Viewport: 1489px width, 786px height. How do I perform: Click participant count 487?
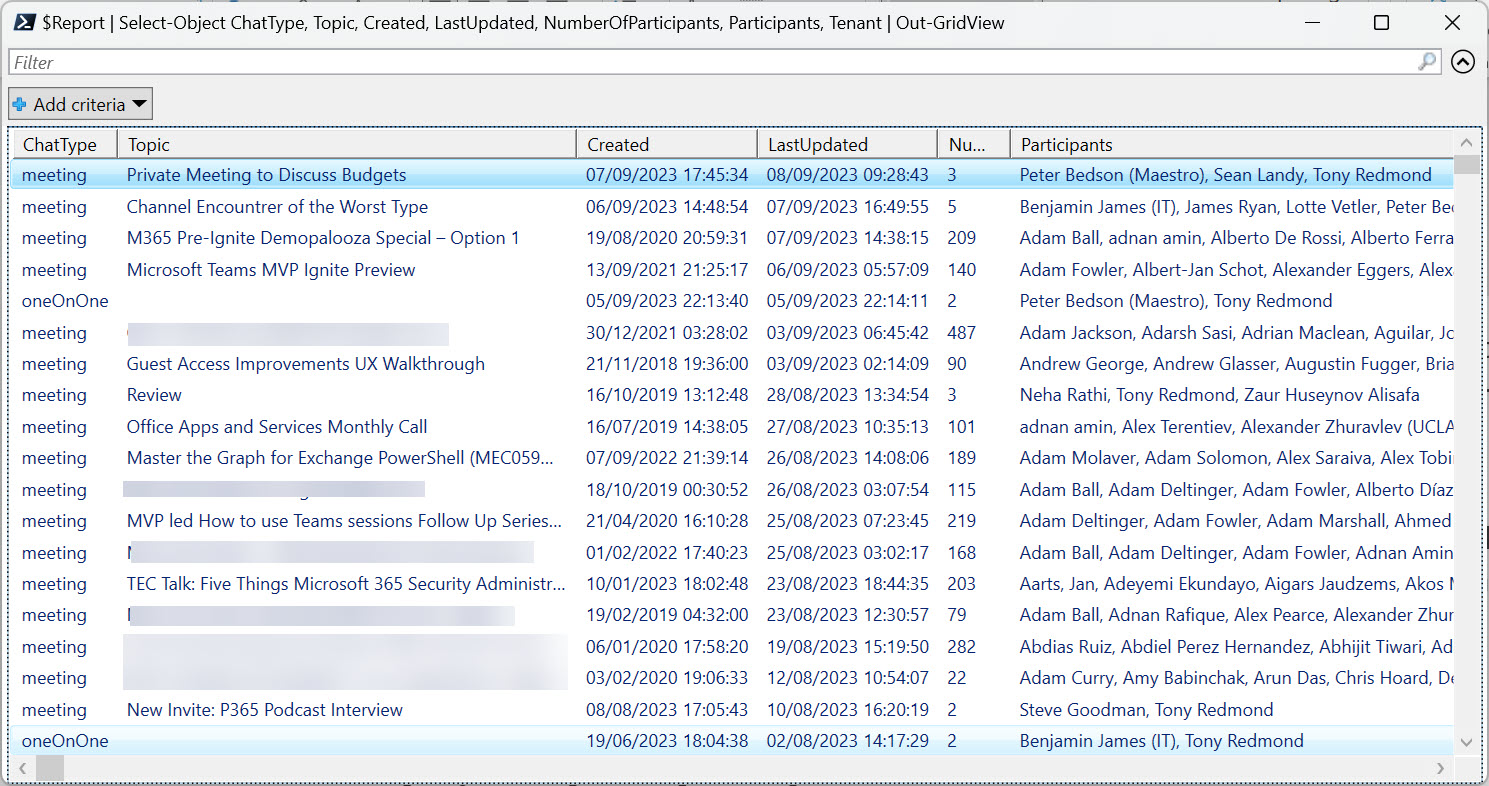coord(961,333)
